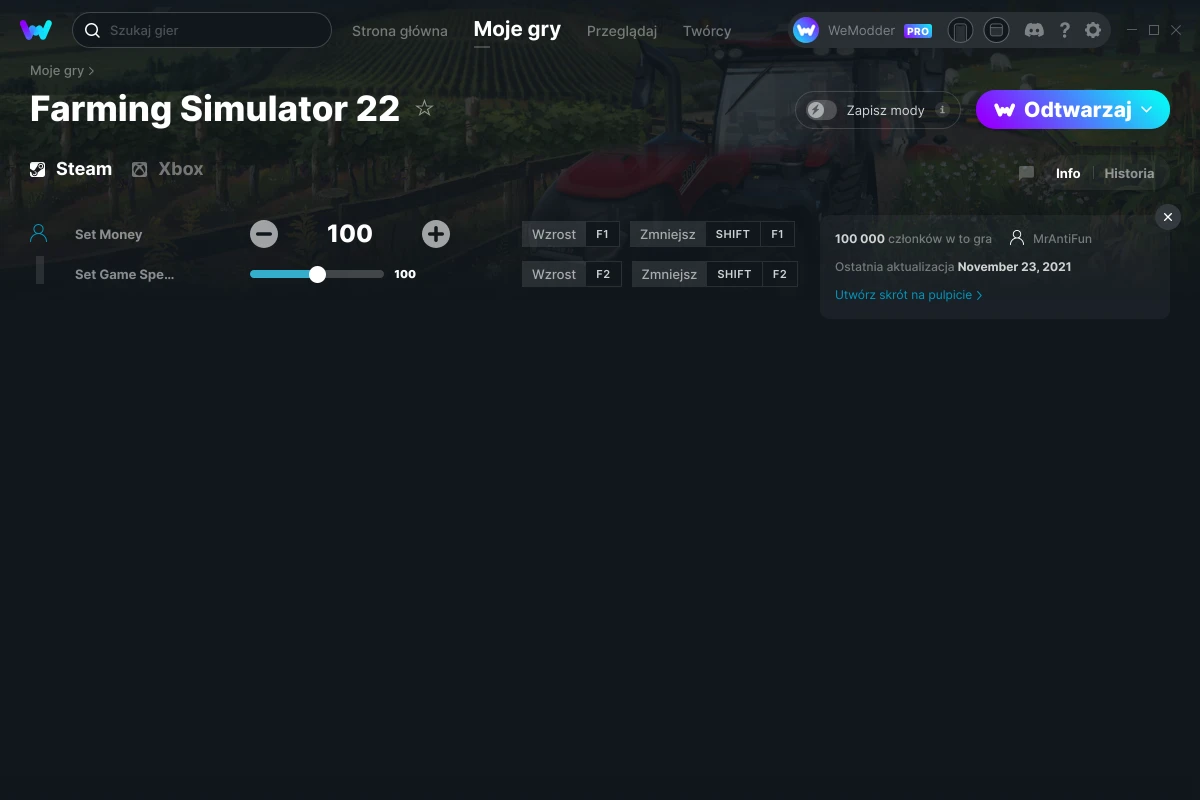Screen dimensions: 1200x800
Task: Open the comments chat icon
Action: point(1026,173)
